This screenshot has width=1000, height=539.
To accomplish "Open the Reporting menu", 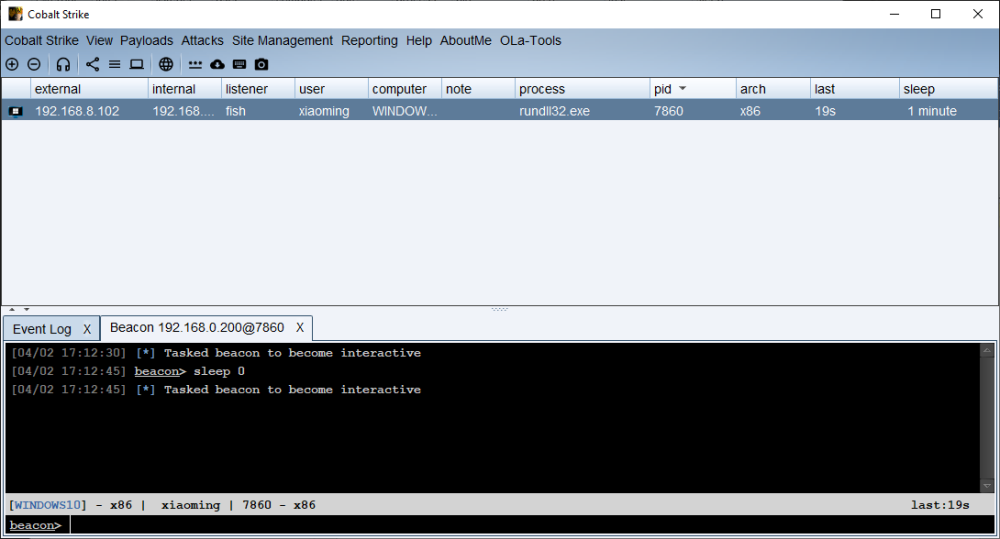I will point(369,41).
